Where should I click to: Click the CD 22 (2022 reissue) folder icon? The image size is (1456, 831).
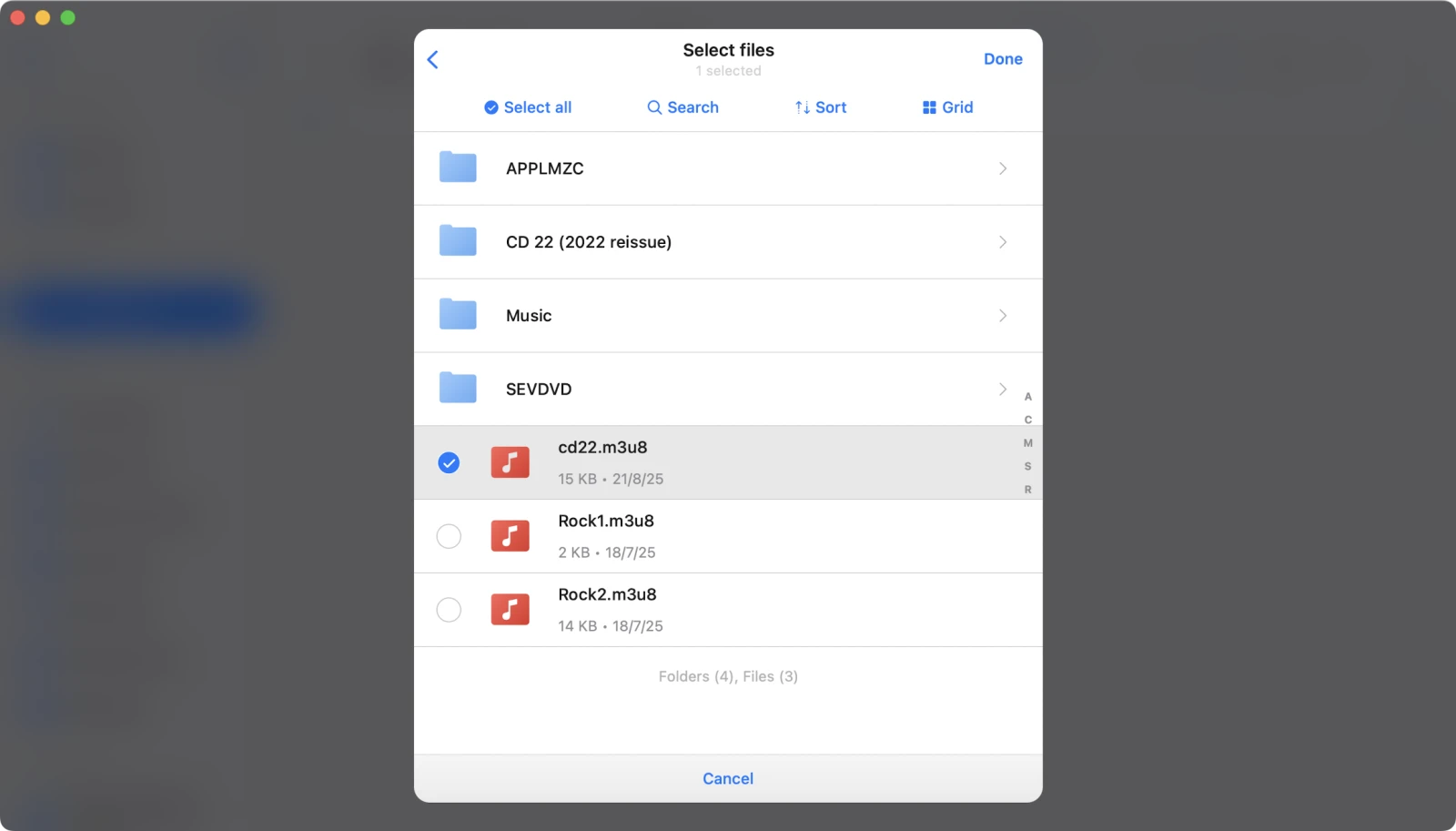(x=458, y=242)
